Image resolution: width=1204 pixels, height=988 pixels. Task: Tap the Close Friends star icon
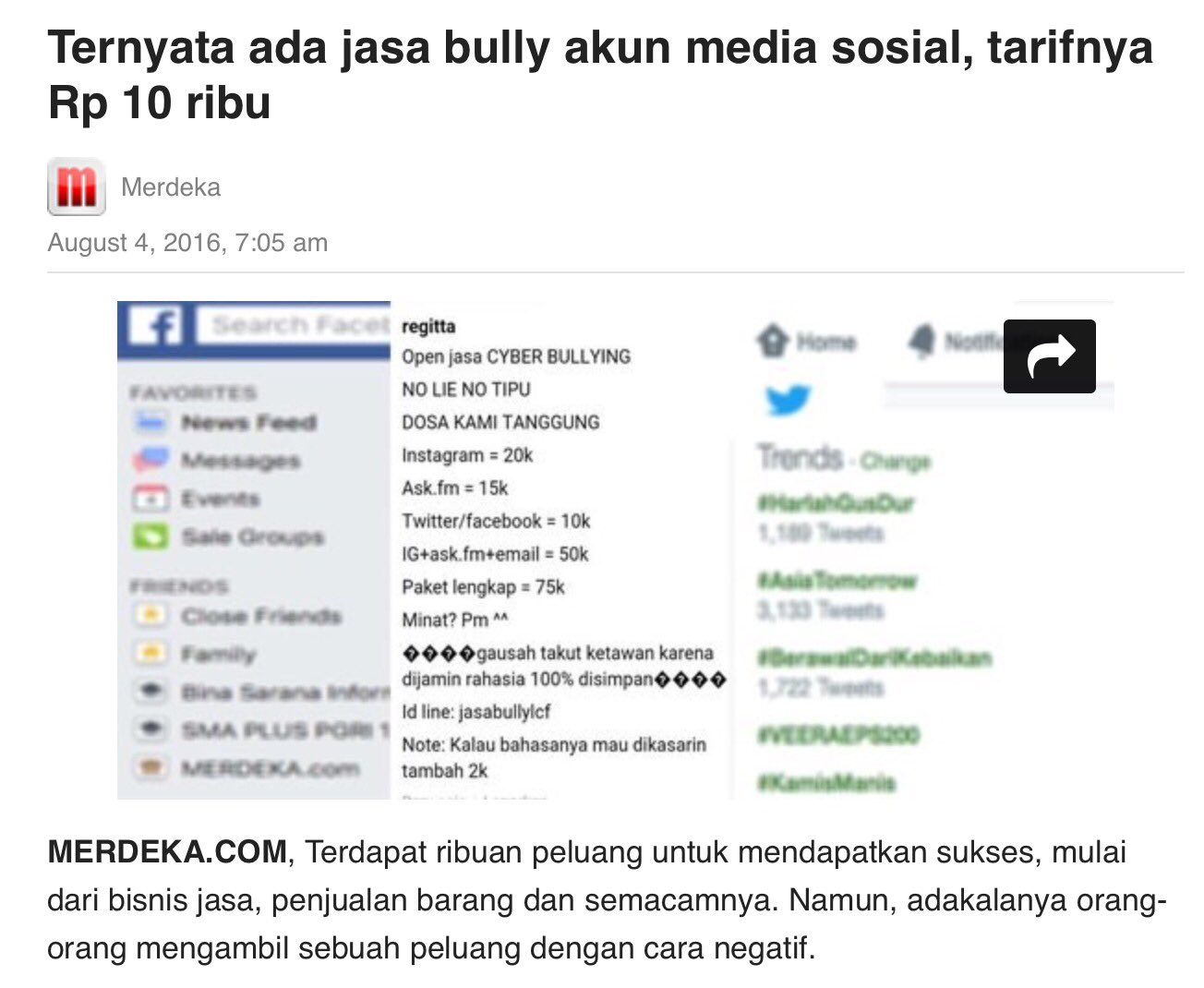pos(150,615)
